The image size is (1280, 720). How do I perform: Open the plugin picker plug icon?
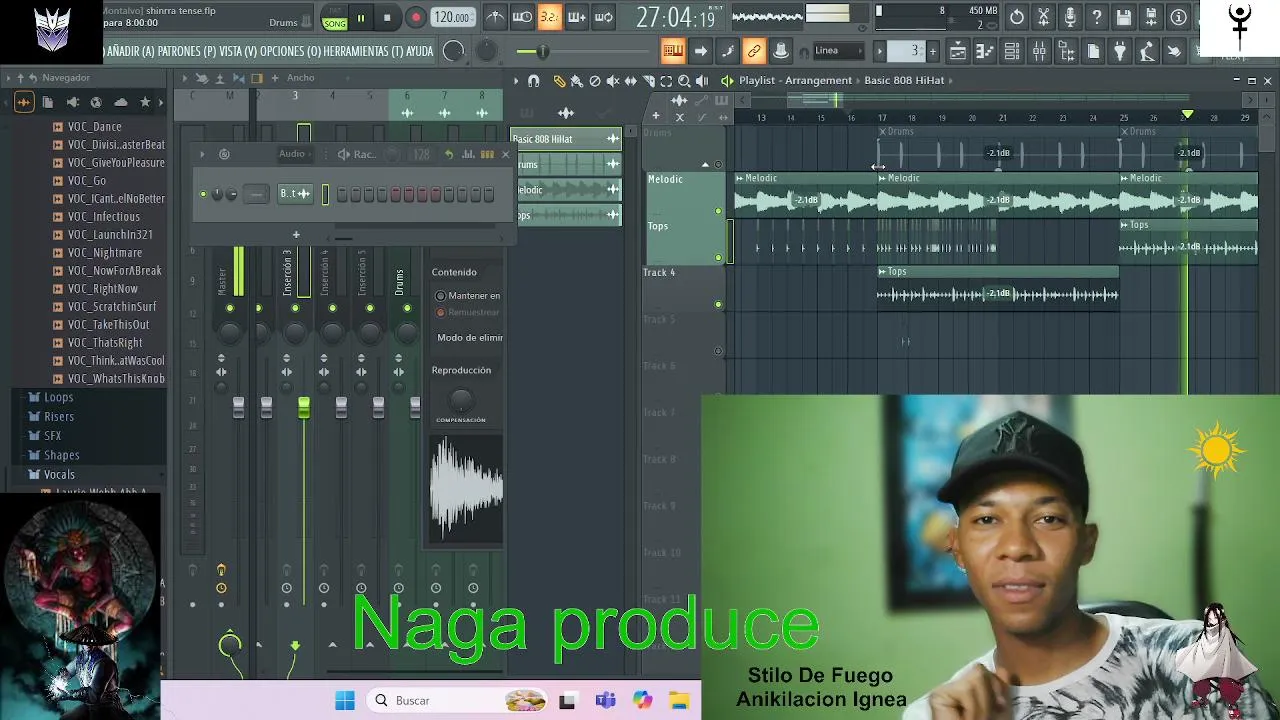pos(1120,51)
